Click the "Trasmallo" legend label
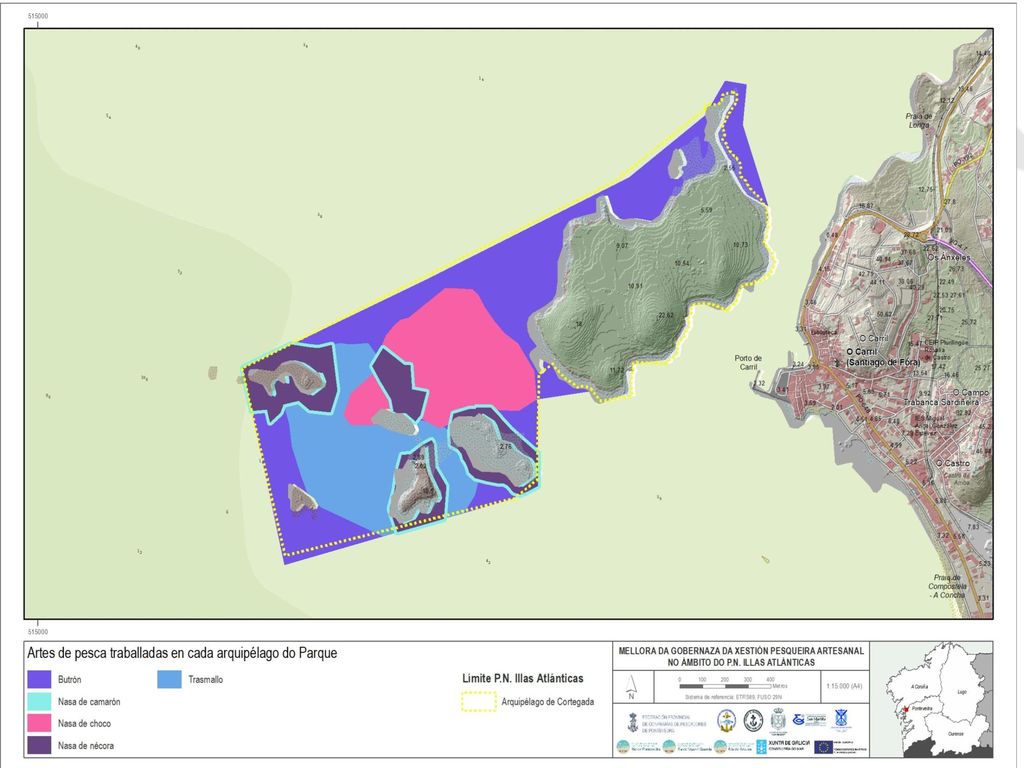Viewport: 1024px width, 768px height. tap(206, 679)
